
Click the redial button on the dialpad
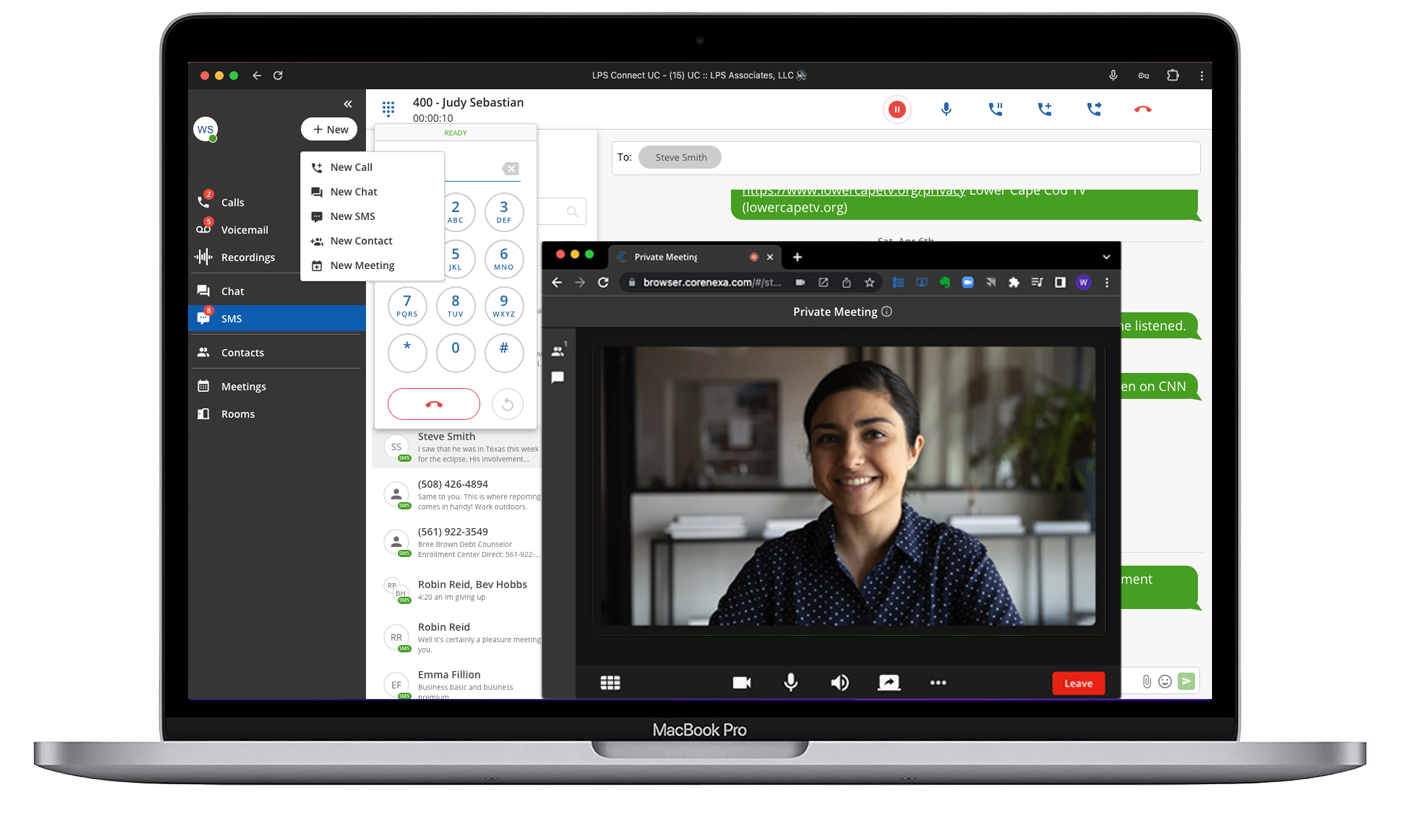point(508,404)
